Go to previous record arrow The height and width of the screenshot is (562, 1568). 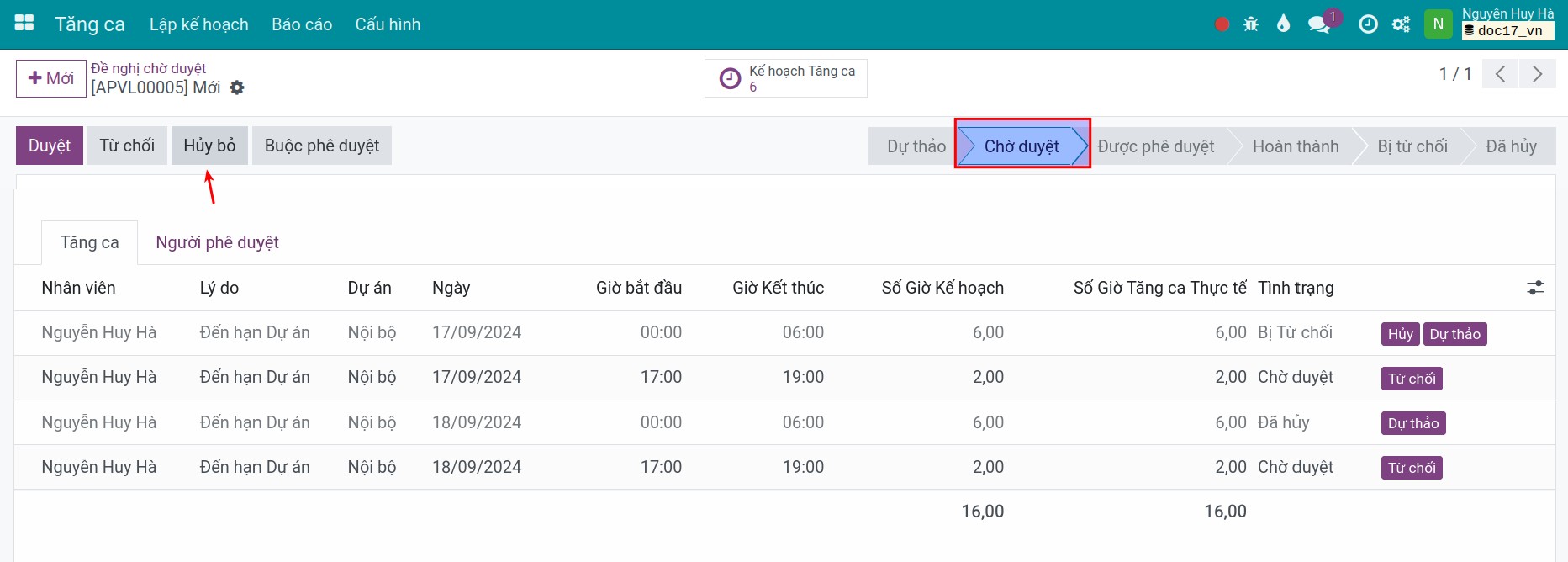click(x=1500, y=74)
